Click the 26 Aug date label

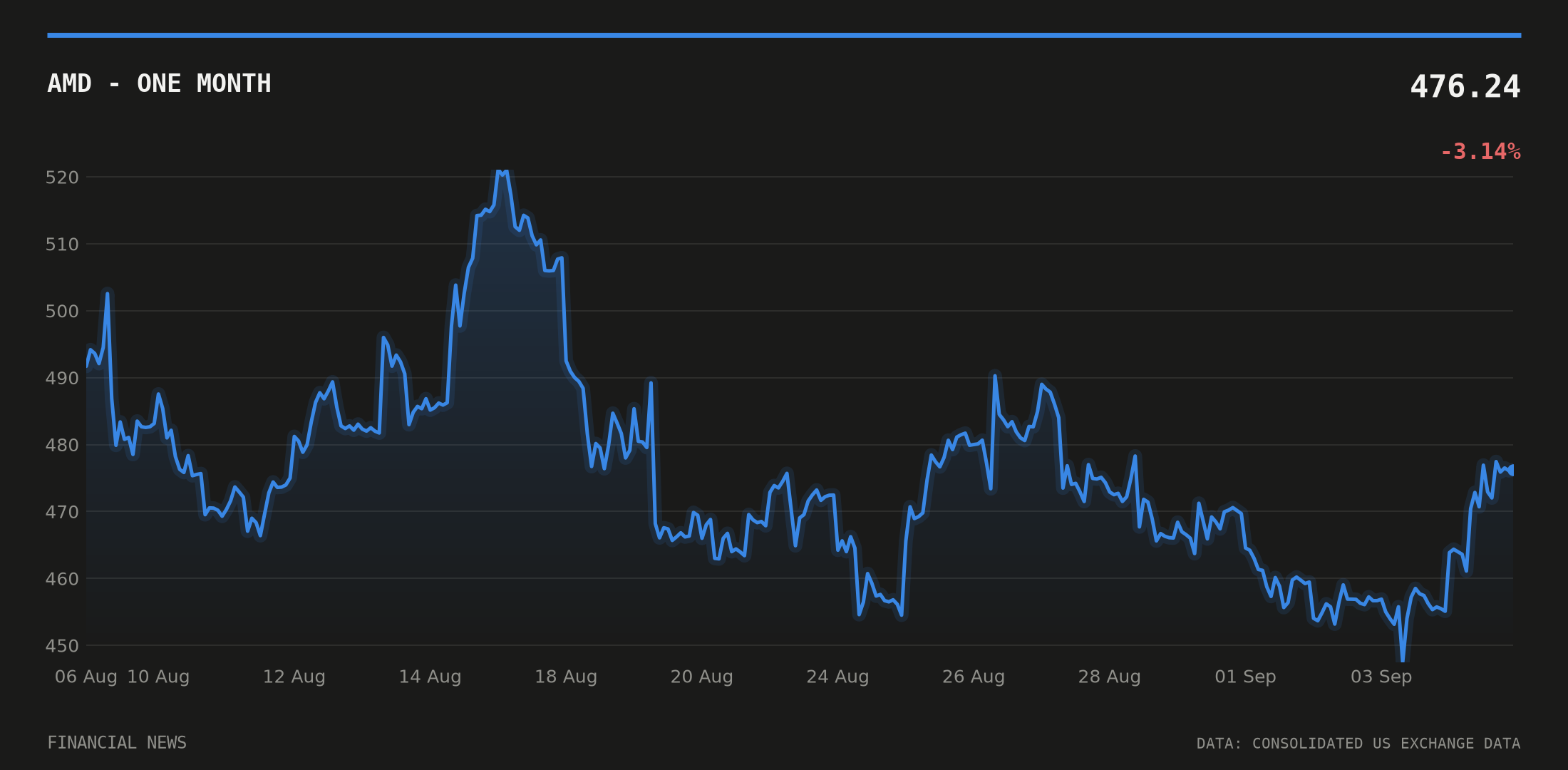(974, 677)
